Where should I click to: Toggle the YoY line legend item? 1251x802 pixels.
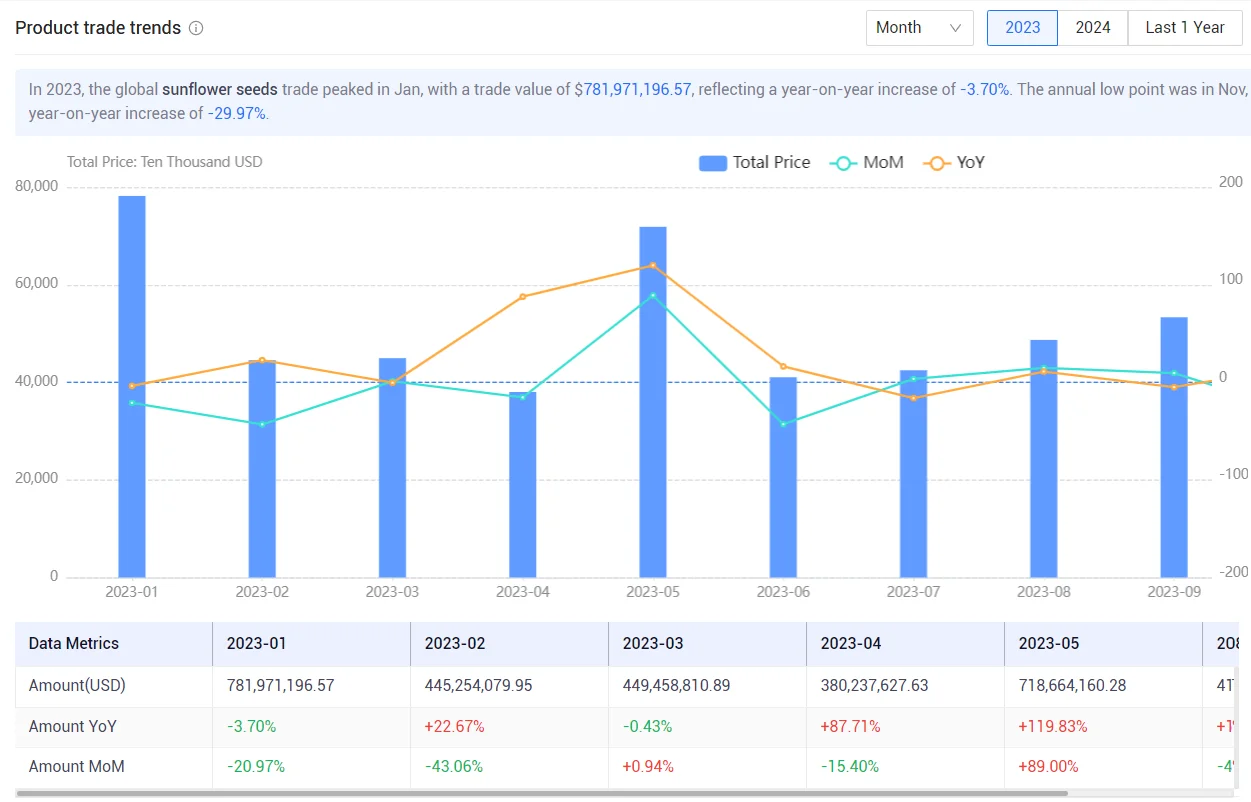click(953, 162)
